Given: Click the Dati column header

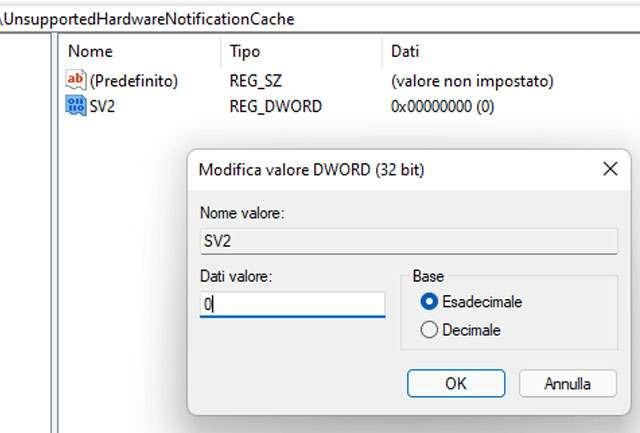Looking at the screenshot, I should (405, 51).
